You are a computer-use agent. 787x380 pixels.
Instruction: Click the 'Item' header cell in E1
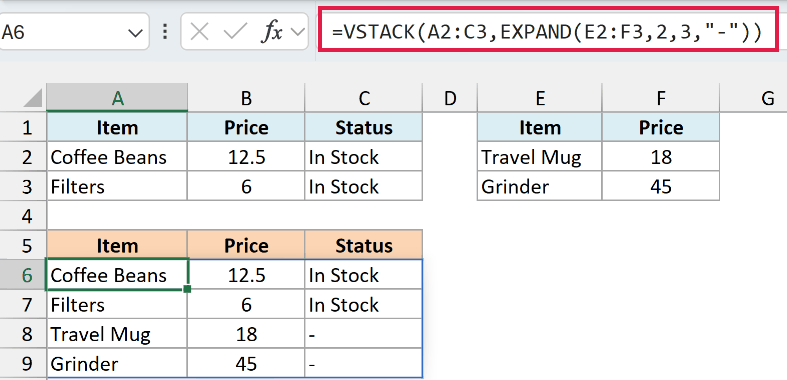pyautogui.click(x=540, y=127)
